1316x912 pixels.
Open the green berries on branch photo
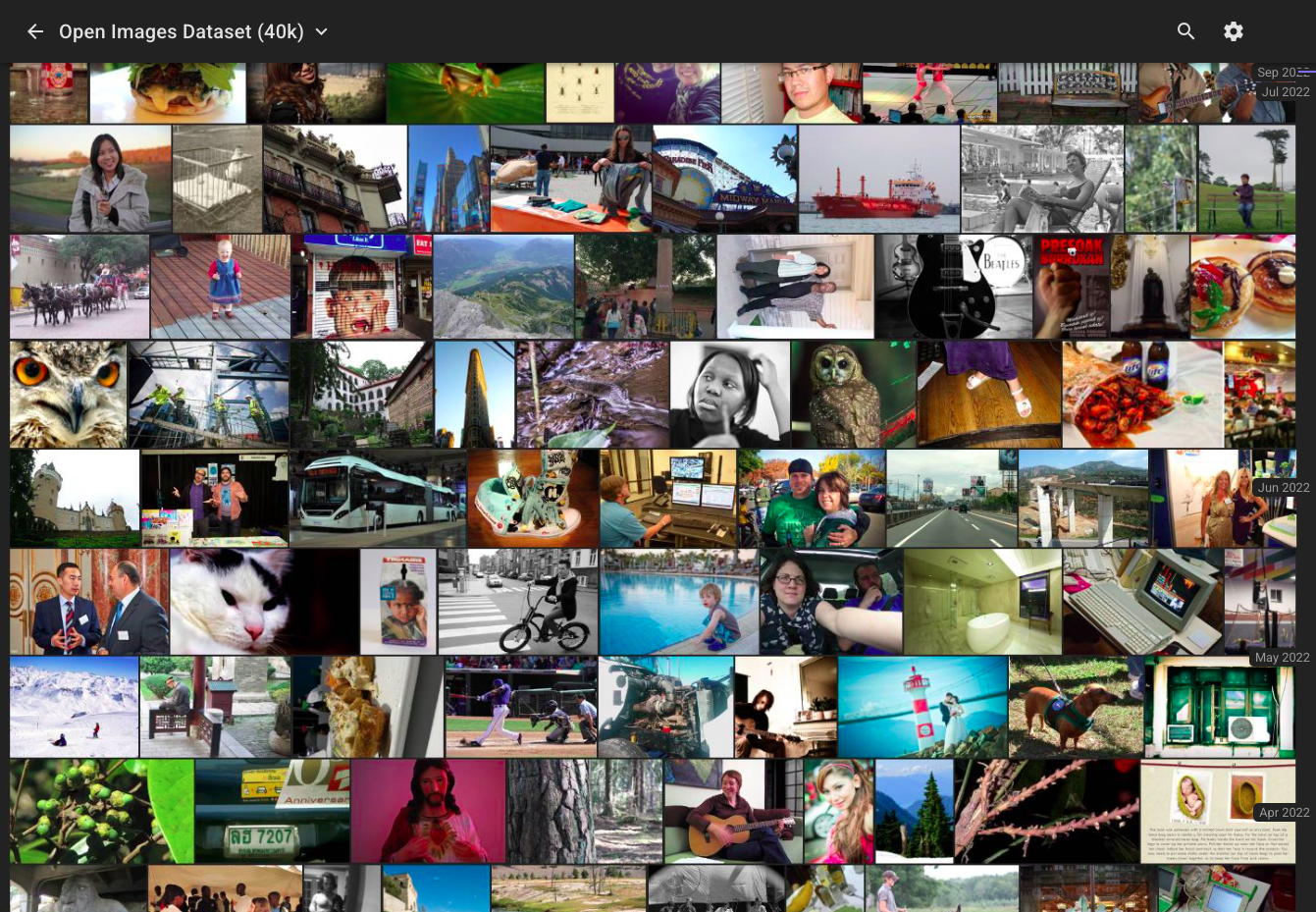point(102,811)
